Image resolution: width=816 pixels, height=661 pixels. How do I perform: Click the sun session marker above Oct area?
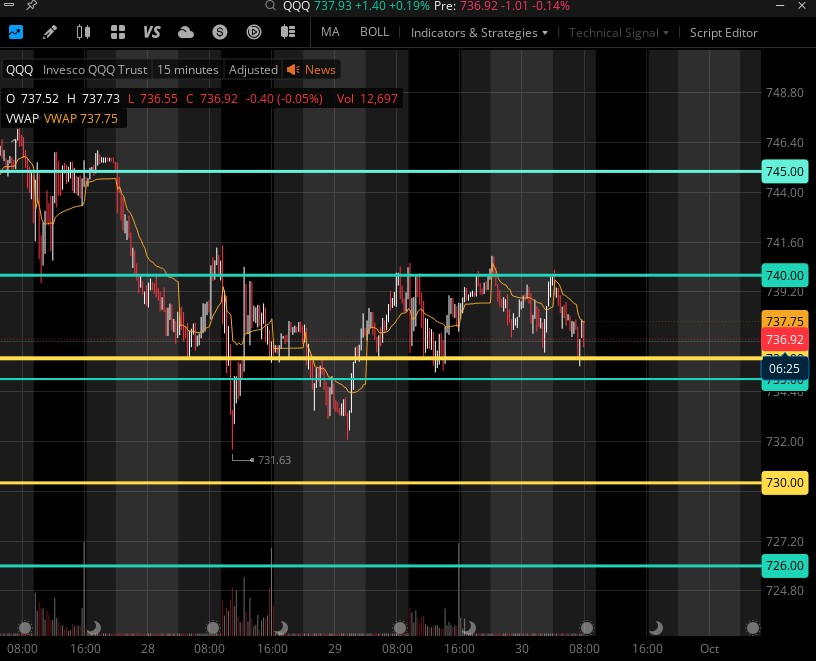[753, 628]
